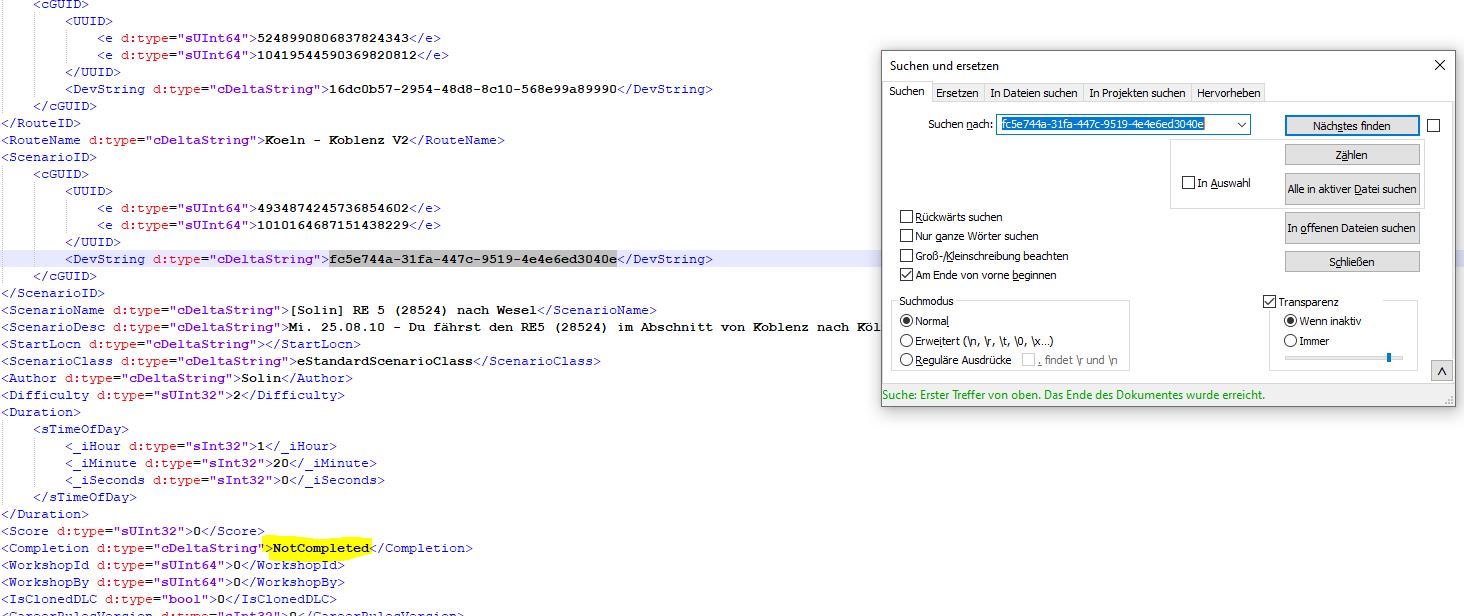Collapse dialog with the caret button
The image size is (1464, 616).
[1441, 372]
